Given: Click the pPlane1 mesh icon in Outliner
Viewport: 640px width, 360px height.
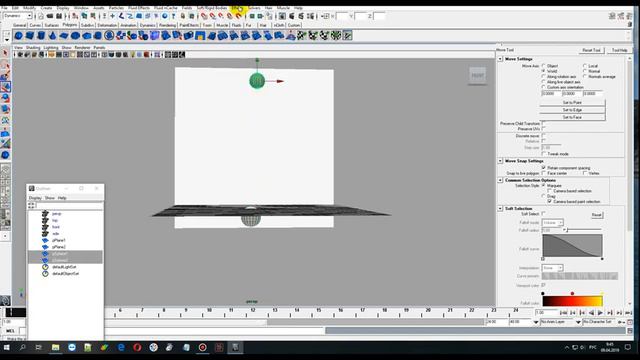Looking at the screenshot, I should pos(45,240).
